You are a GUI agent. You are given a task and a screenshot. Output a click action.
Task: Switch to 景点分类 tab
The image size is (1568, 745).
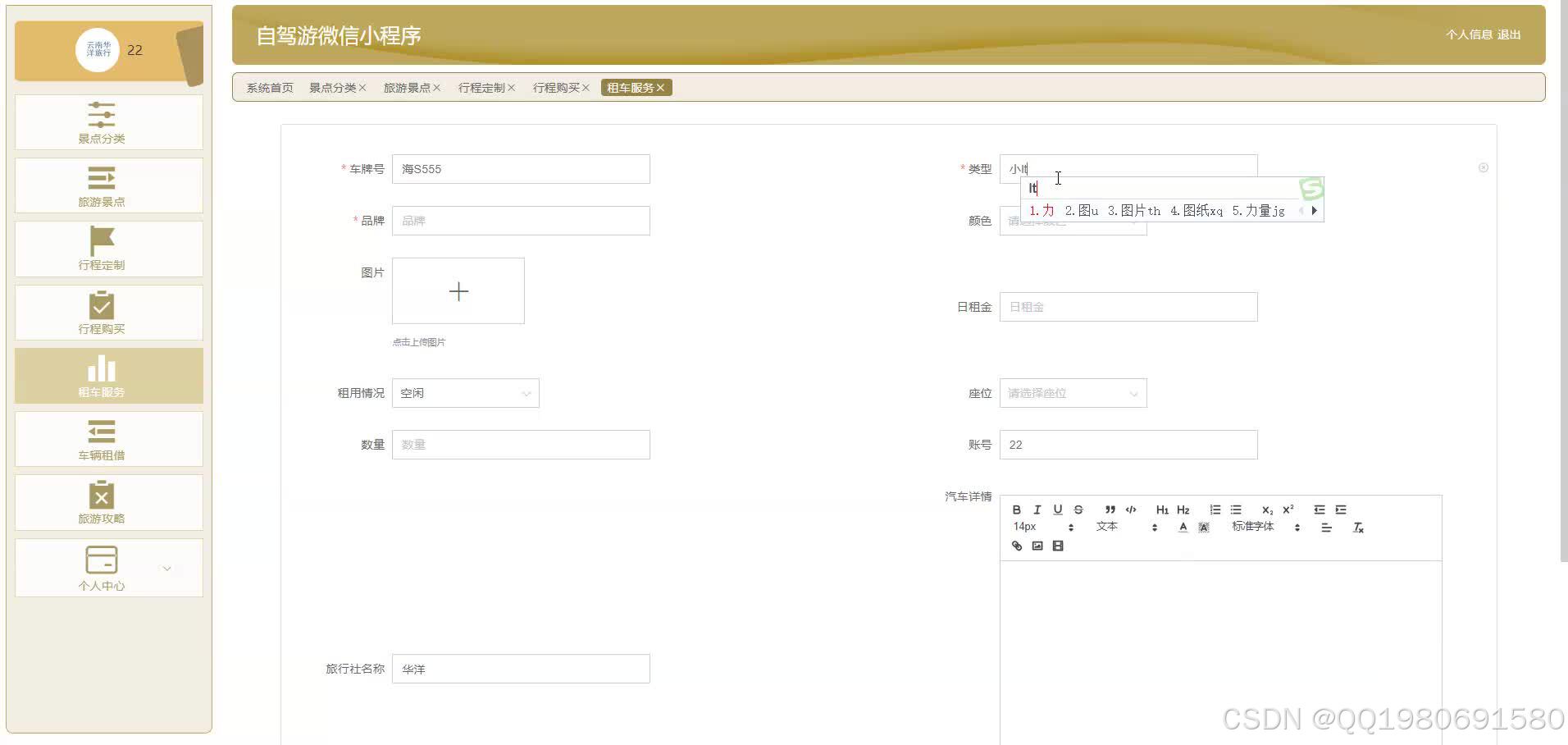(x=332, y=88)
